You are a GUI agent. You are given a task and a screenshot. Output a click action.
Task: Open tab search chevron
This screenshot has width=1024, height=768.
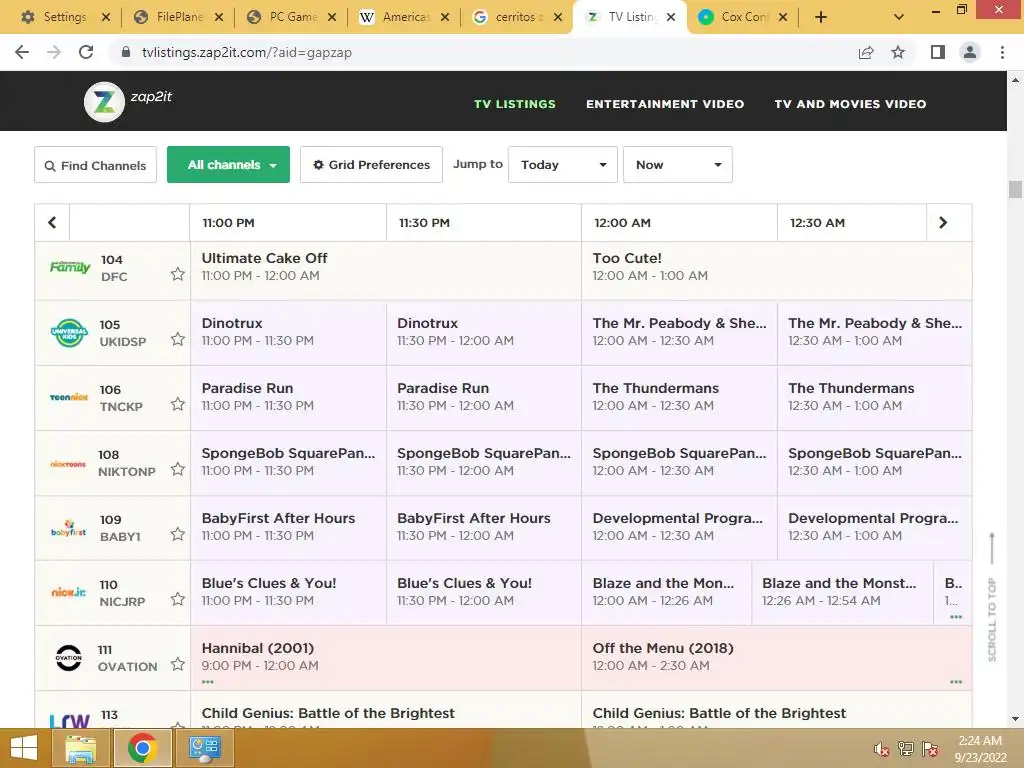click(899, 17)
